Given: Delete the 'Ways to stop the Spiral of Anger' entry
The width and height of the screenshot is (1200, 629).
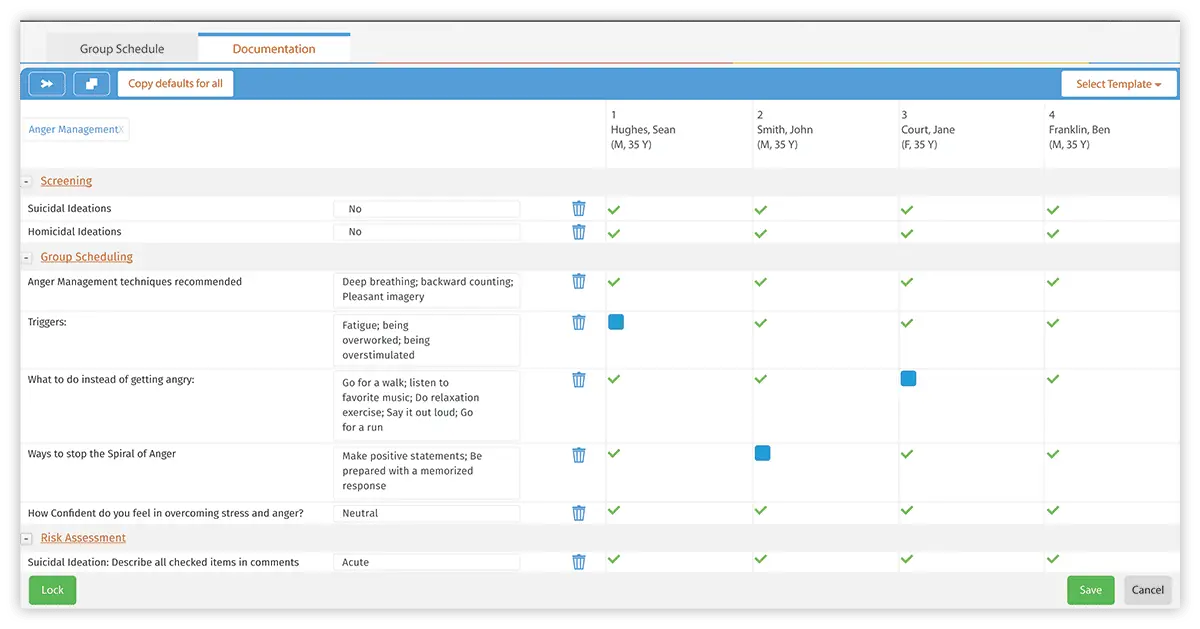Looking at the screenshot, I should [578, 454].
